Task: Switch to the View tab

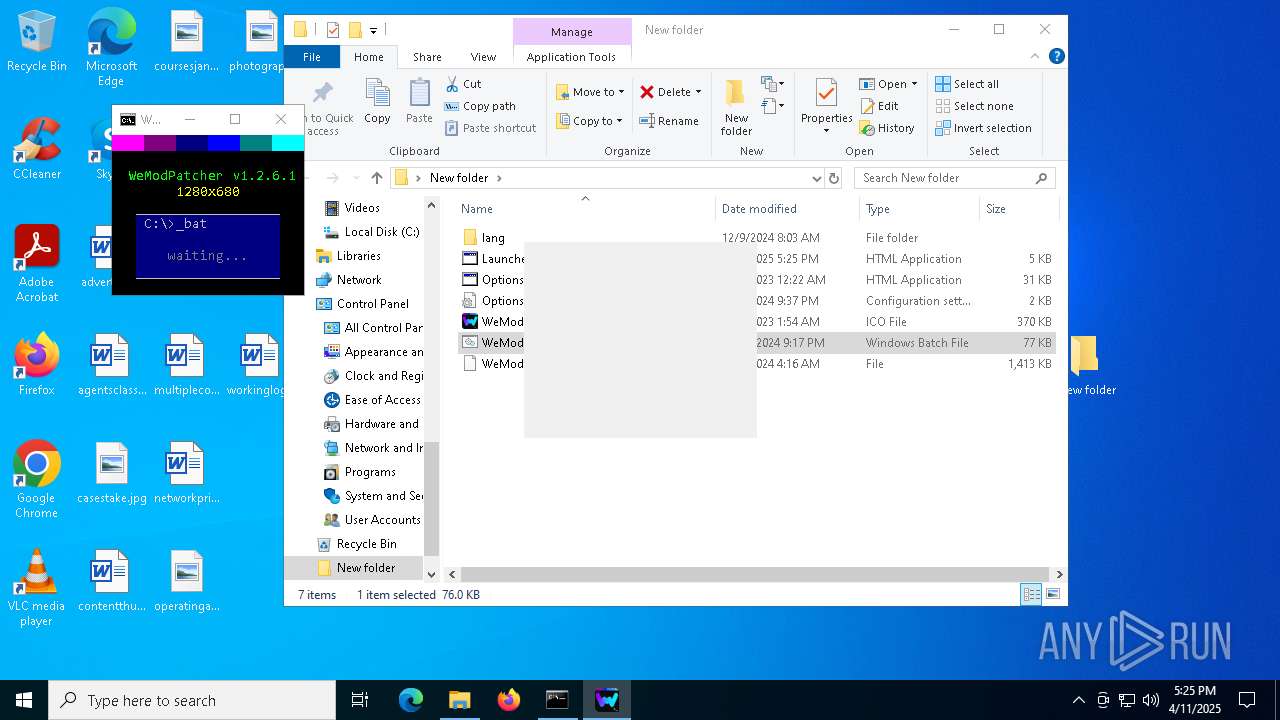Action: (483, 57)
